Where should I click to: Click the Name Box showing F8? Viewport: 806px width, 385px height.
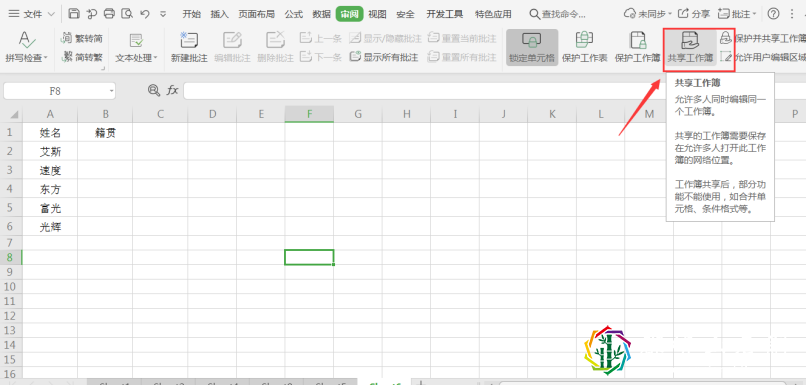55,91
